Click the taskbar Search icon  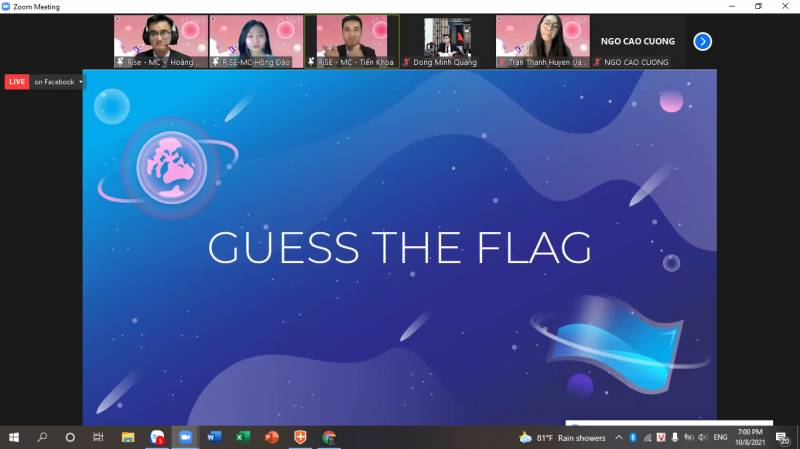42,437
